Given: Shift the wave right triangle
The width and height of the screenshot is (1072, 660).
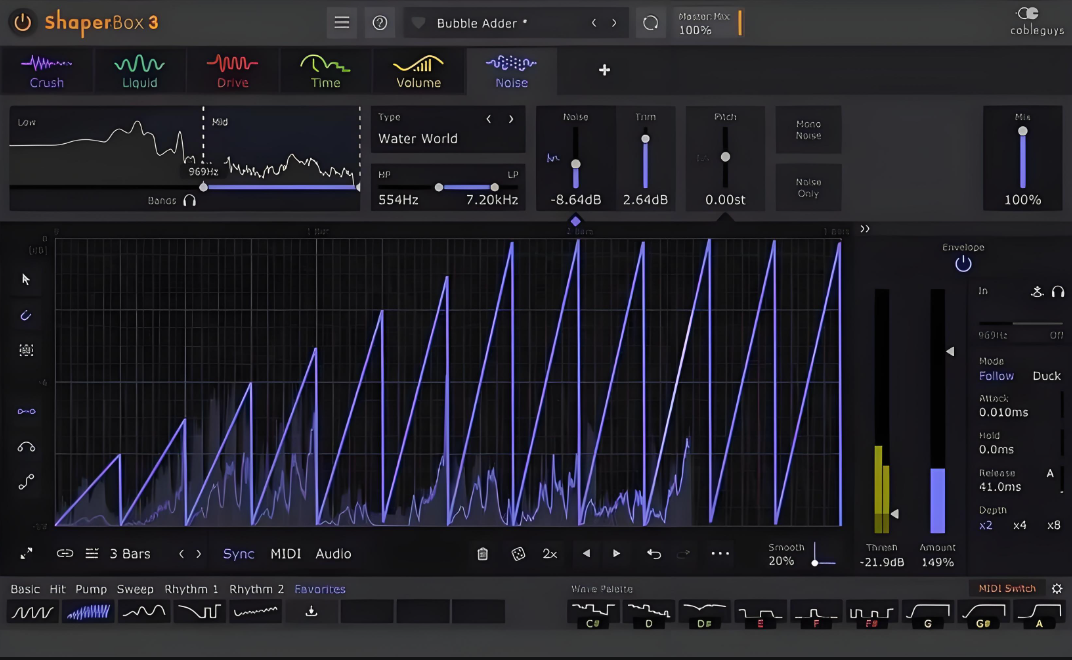Looking at the screenshot, I should tap(616, 553).
